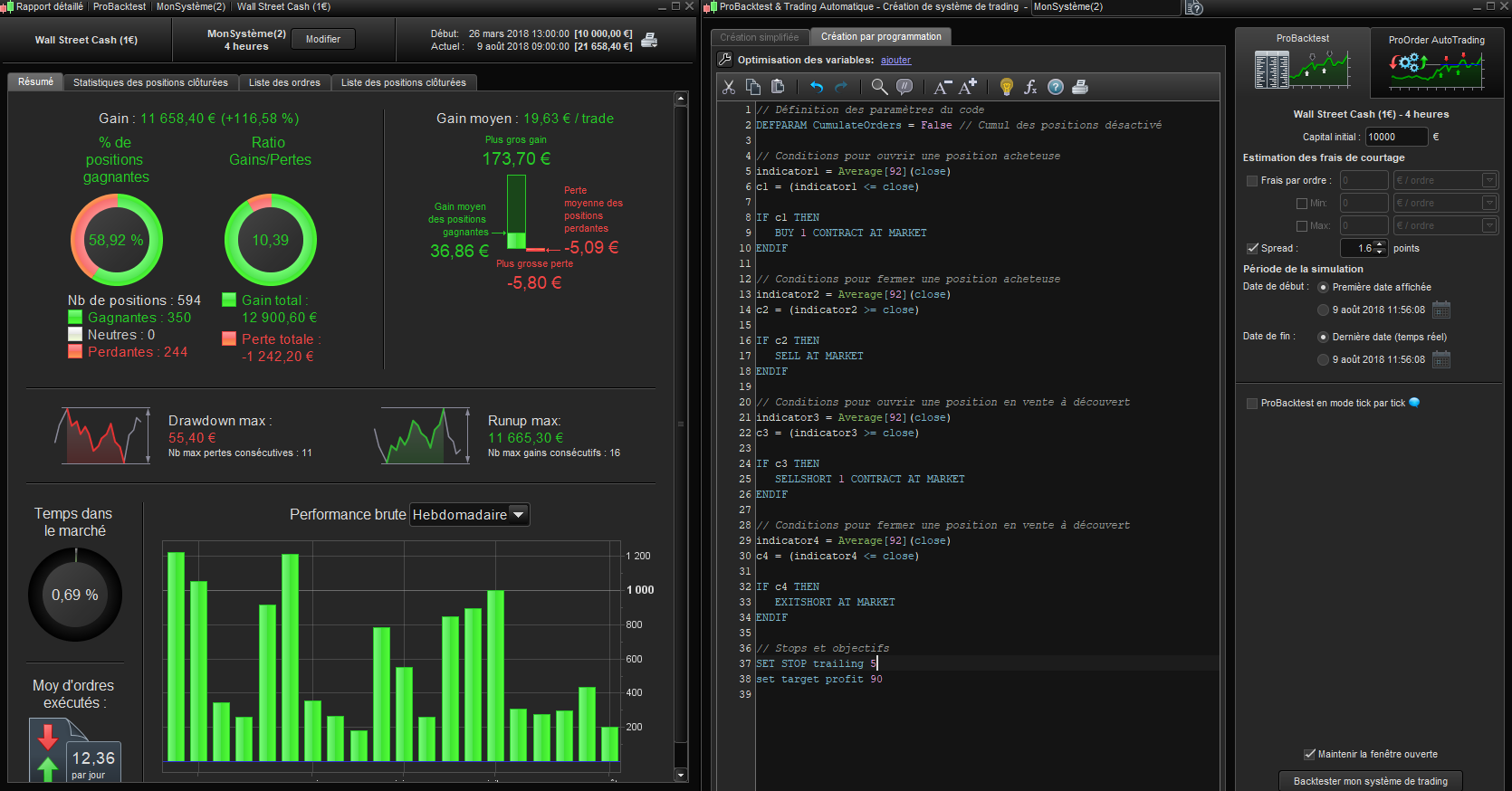Screen dimensions: 1512x791
Task: Click the light bulb help icon
Action: point(1006,87)
